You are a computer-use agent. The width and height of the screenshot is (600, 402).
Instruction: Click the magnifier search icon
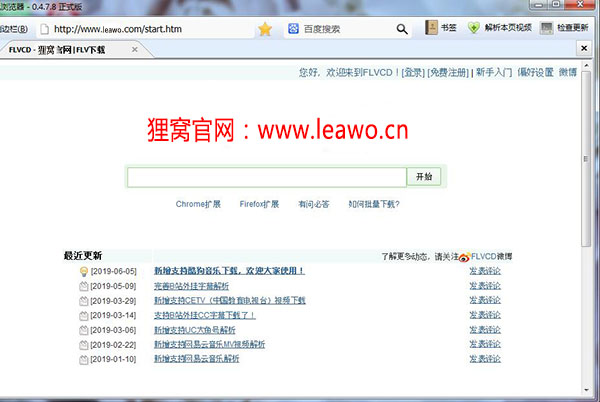pyautogui.click(x=402, y=29)
